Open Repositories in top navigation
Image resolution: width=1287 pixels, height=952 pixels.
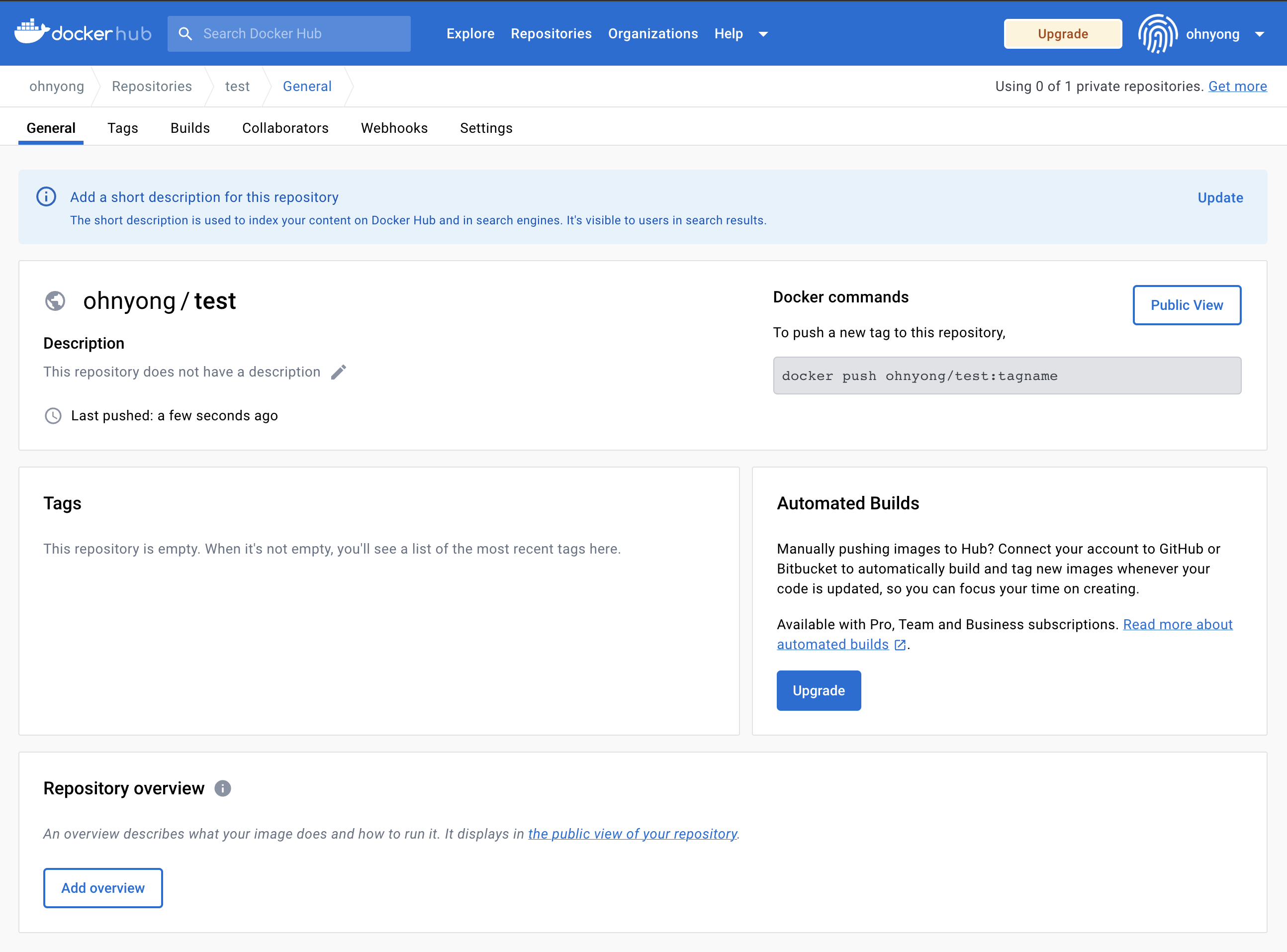pyautogui.click(x=551, y=33)
